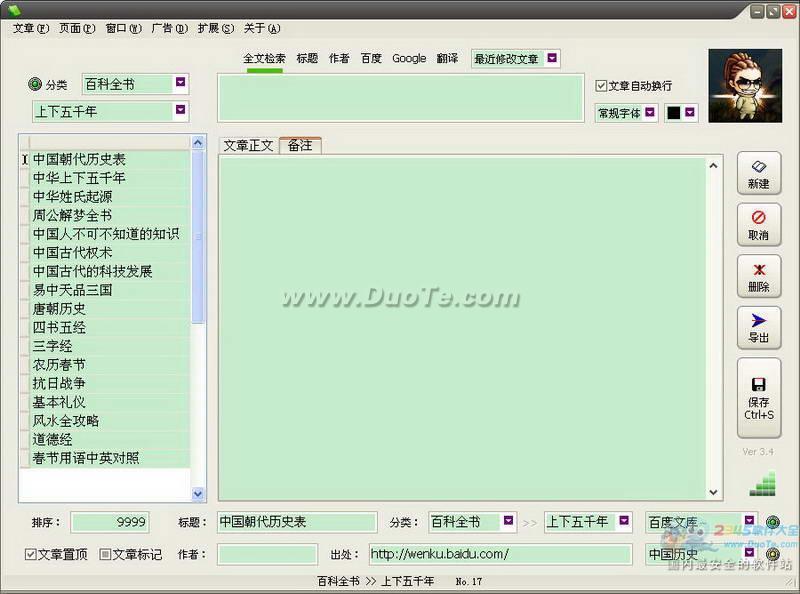Enable the 文章标记 checkbox

(x=105, y=554)
